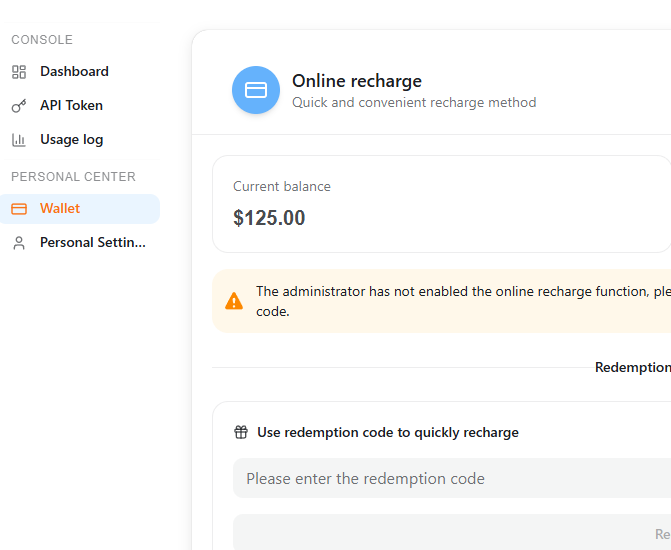Image resolution: width=671 pixels, height=550 pixels.
Task: Click the Personal Settings user icon
Action: click(19, 243)
